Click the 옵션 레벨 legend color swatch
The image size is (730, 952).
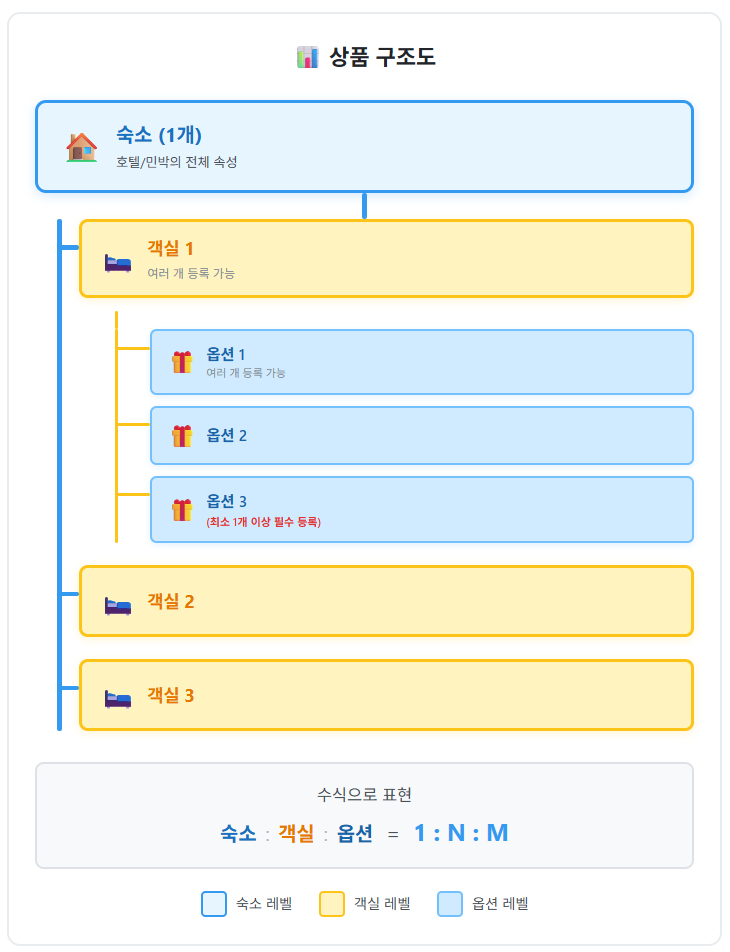pos(450,904)
